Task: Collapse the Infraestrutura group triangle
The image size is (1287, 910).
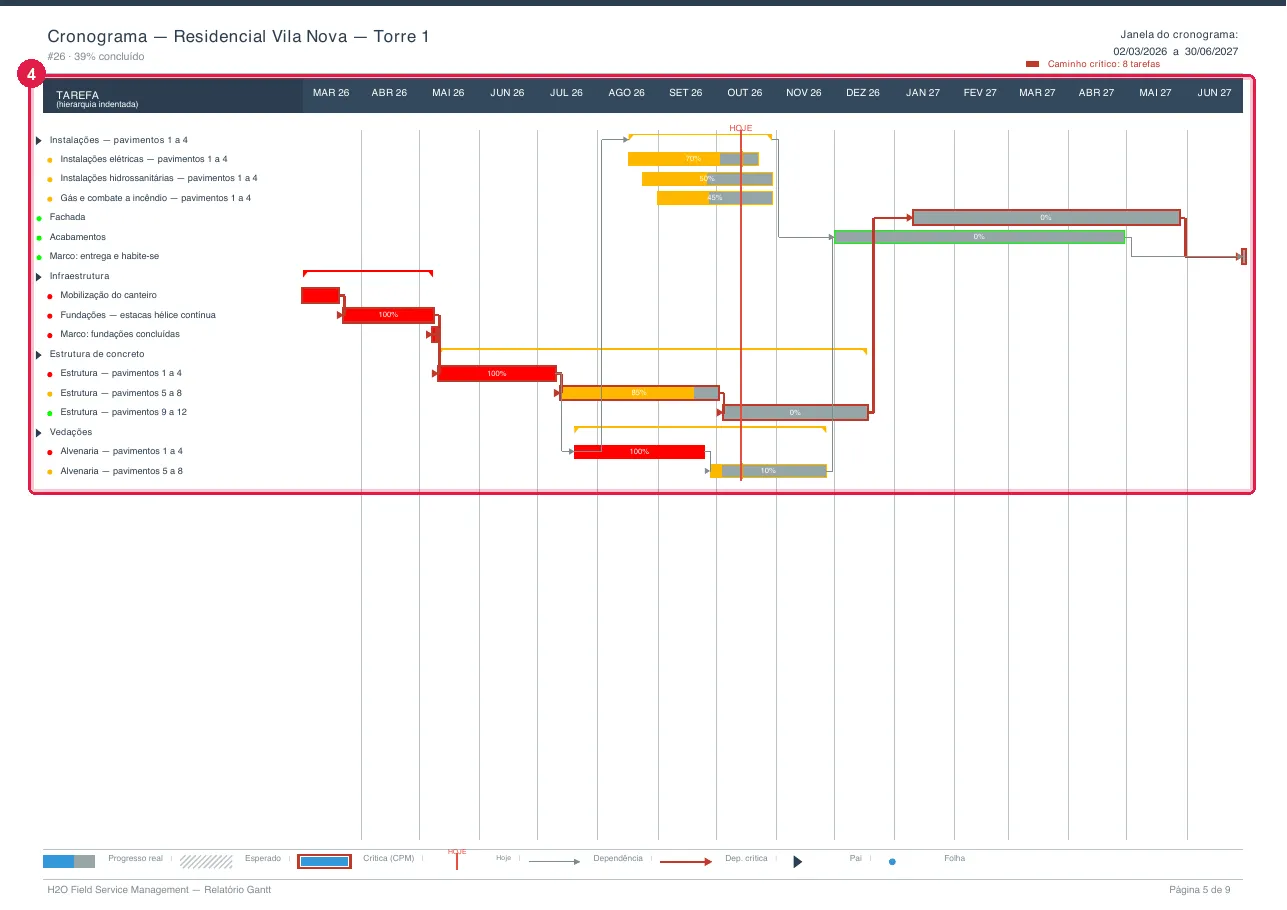Action: click(39, 276)
